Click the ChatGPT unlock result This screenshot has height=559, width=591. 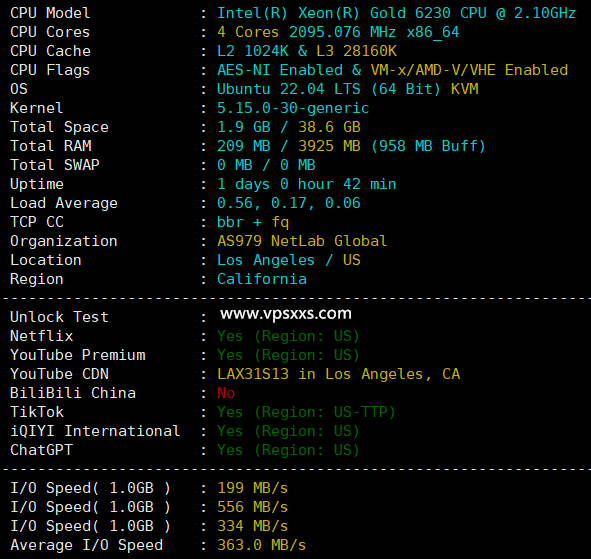click(x=288, y=450)
